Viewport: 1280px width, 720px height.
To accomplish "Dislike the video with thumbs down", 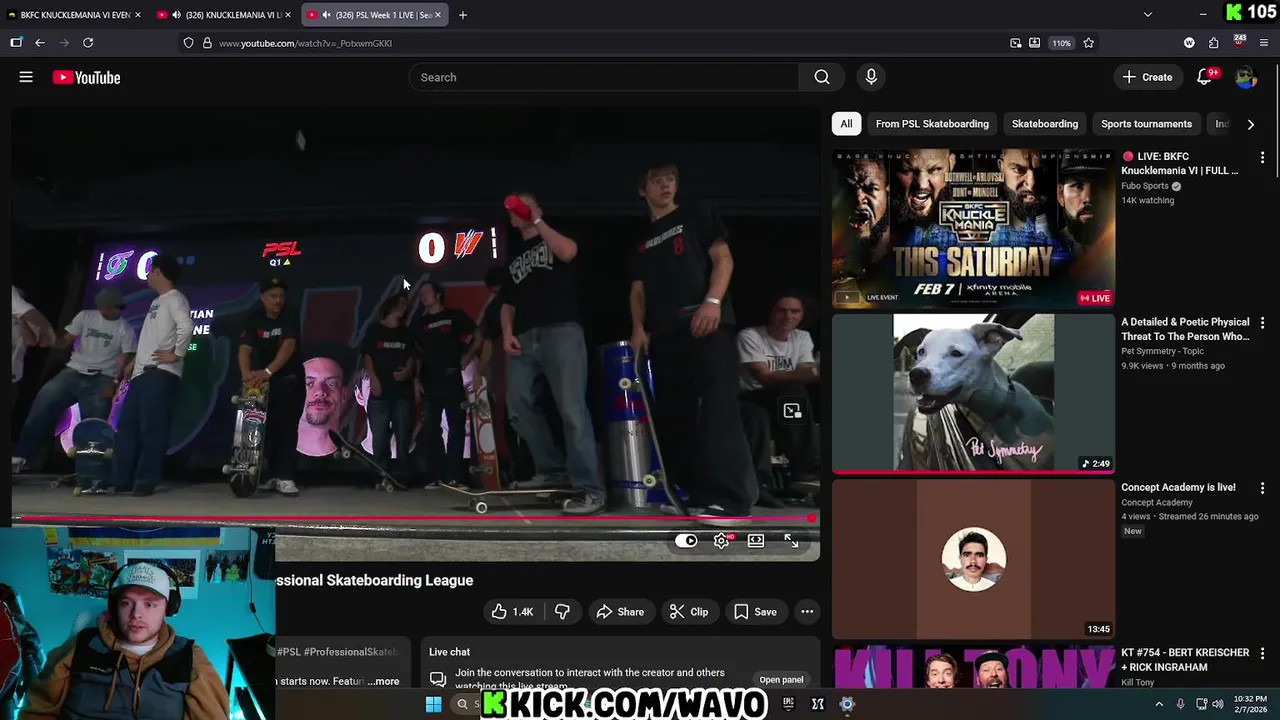I will tap(562, 612).
